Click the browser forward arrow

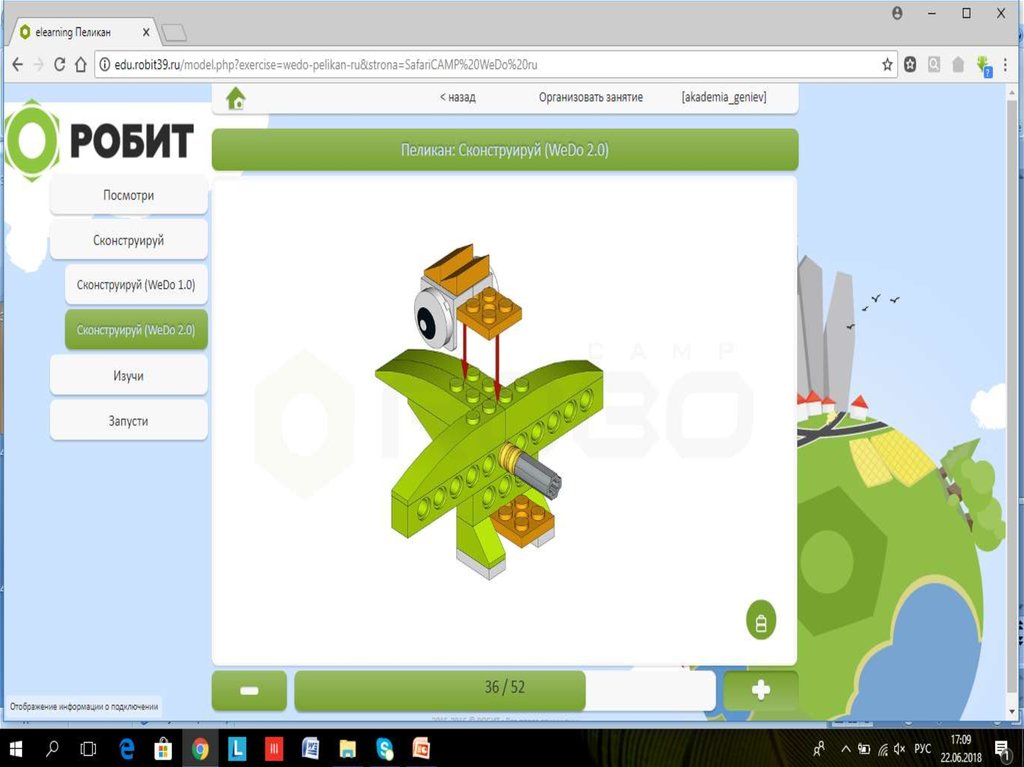point(39,64)
